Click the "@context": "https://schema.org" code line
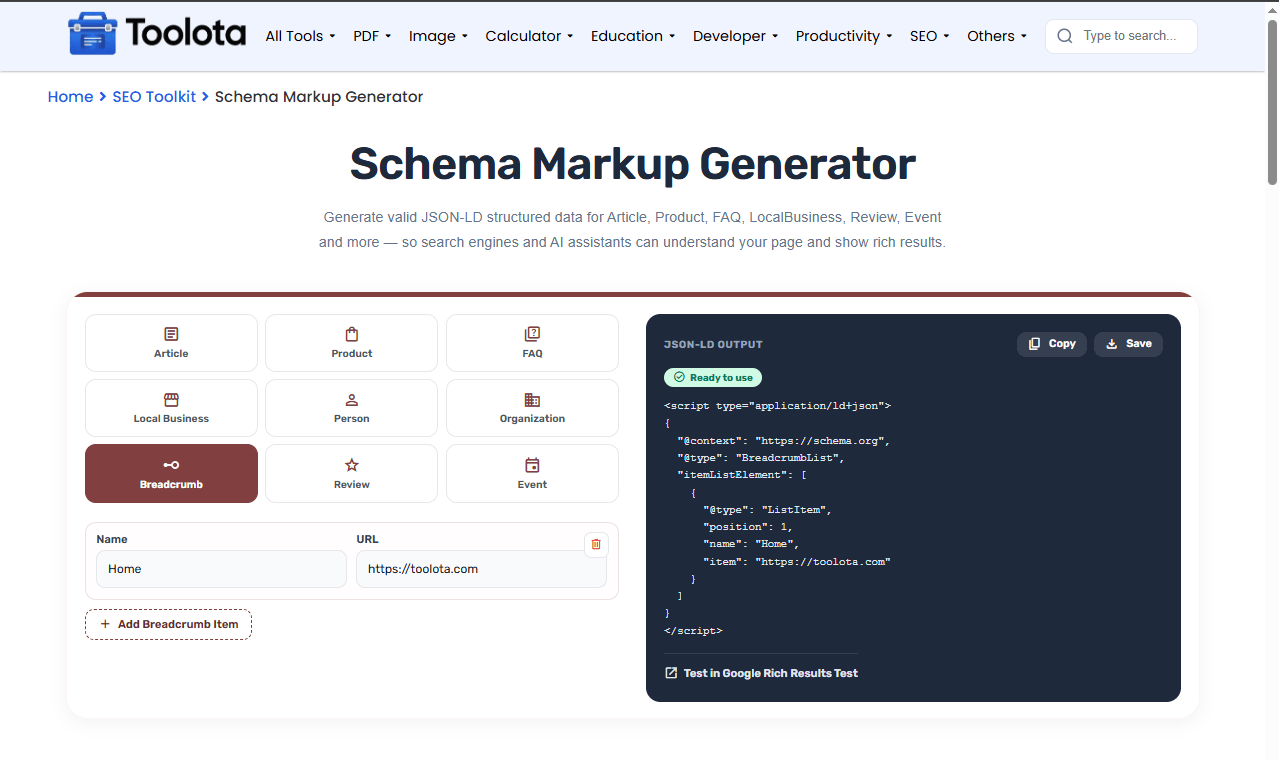The image size is (1279, 760). point(783,441)
